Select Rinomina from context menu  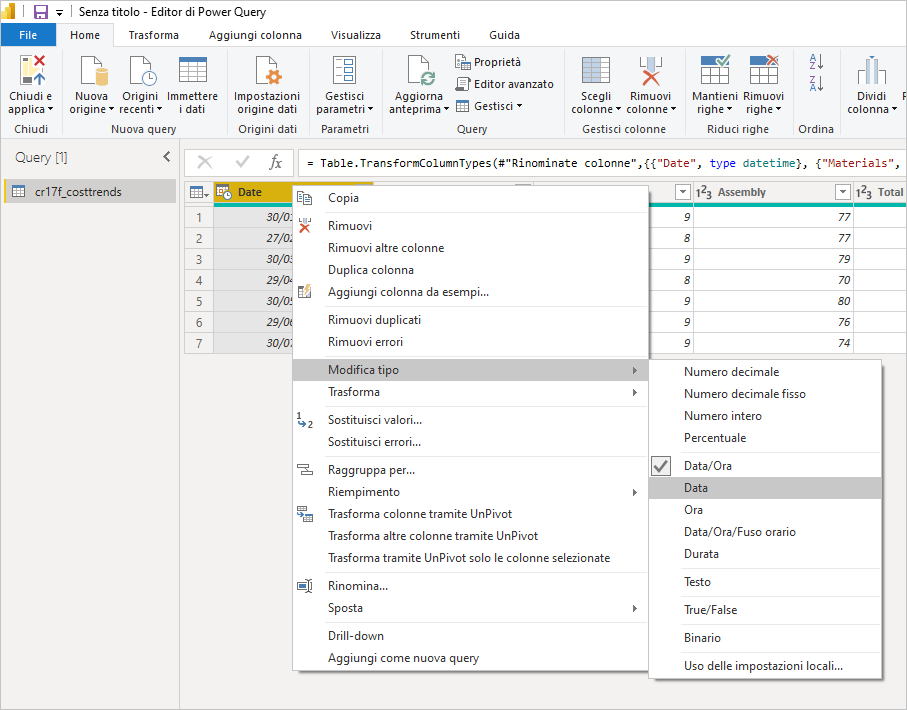coord(470,586)
